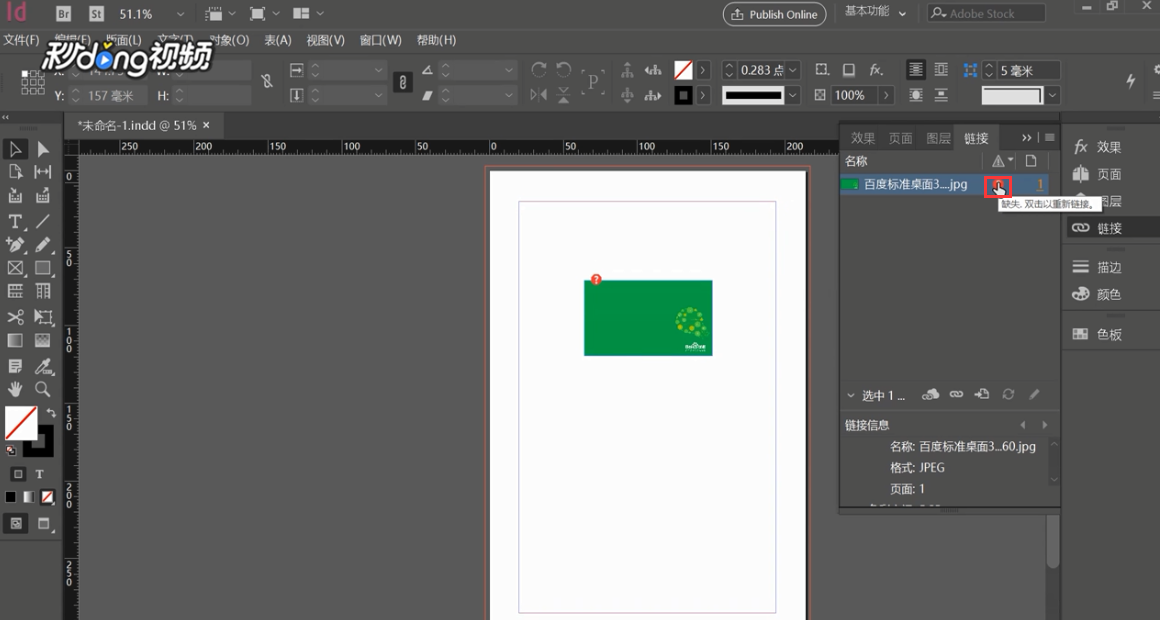Open the view options dropdown in app bar
This screenshot has height=620, width=1160.
click(221, 14)
